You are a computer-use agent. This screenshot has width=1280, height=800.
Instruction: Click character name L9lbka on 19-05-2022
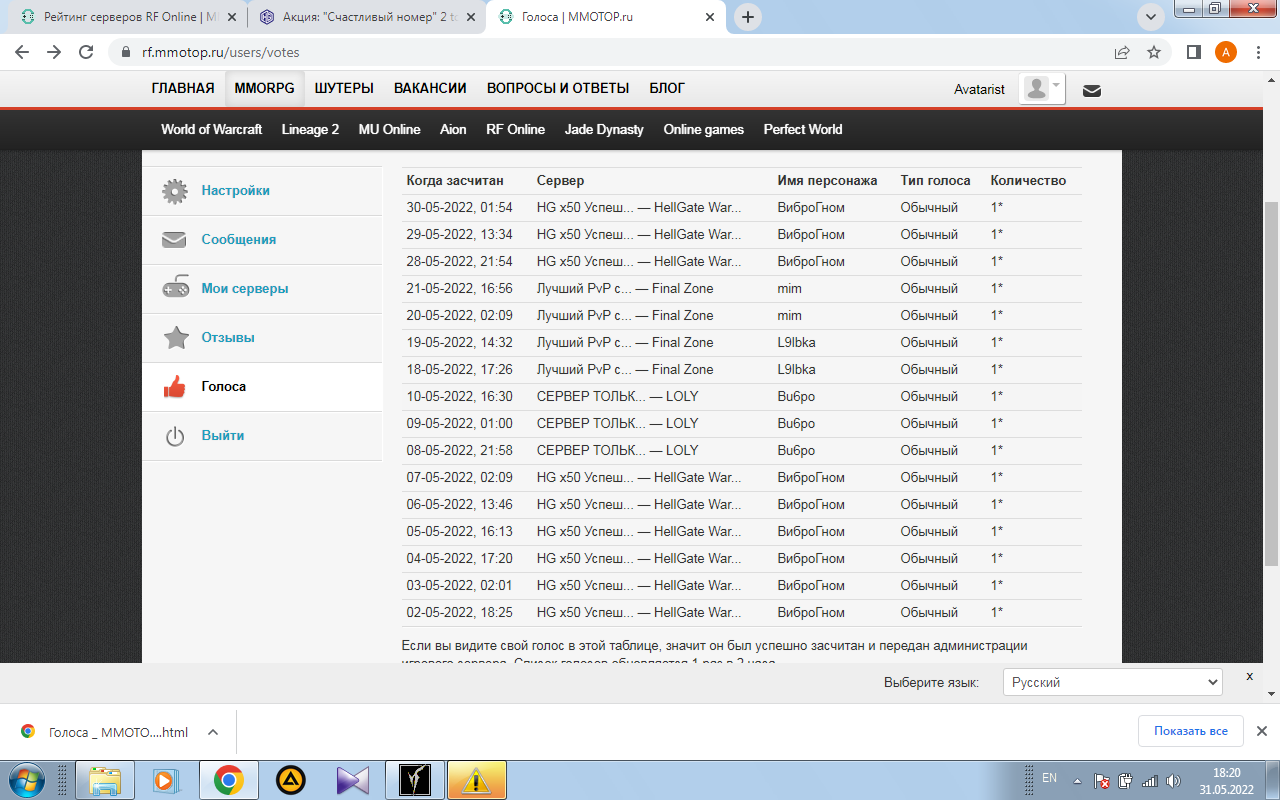coord(796,342)
